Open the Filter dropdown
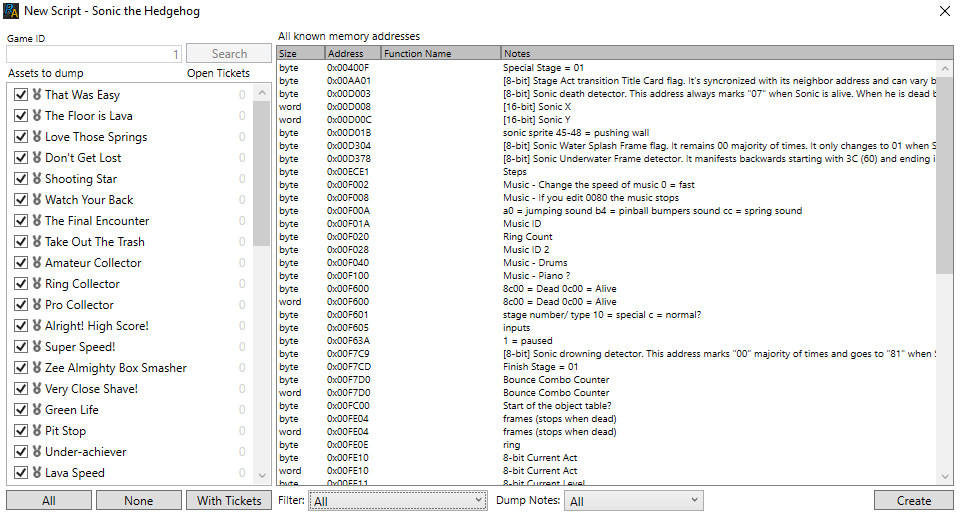Viewport: 960px width, 516px height. [398, 501]
